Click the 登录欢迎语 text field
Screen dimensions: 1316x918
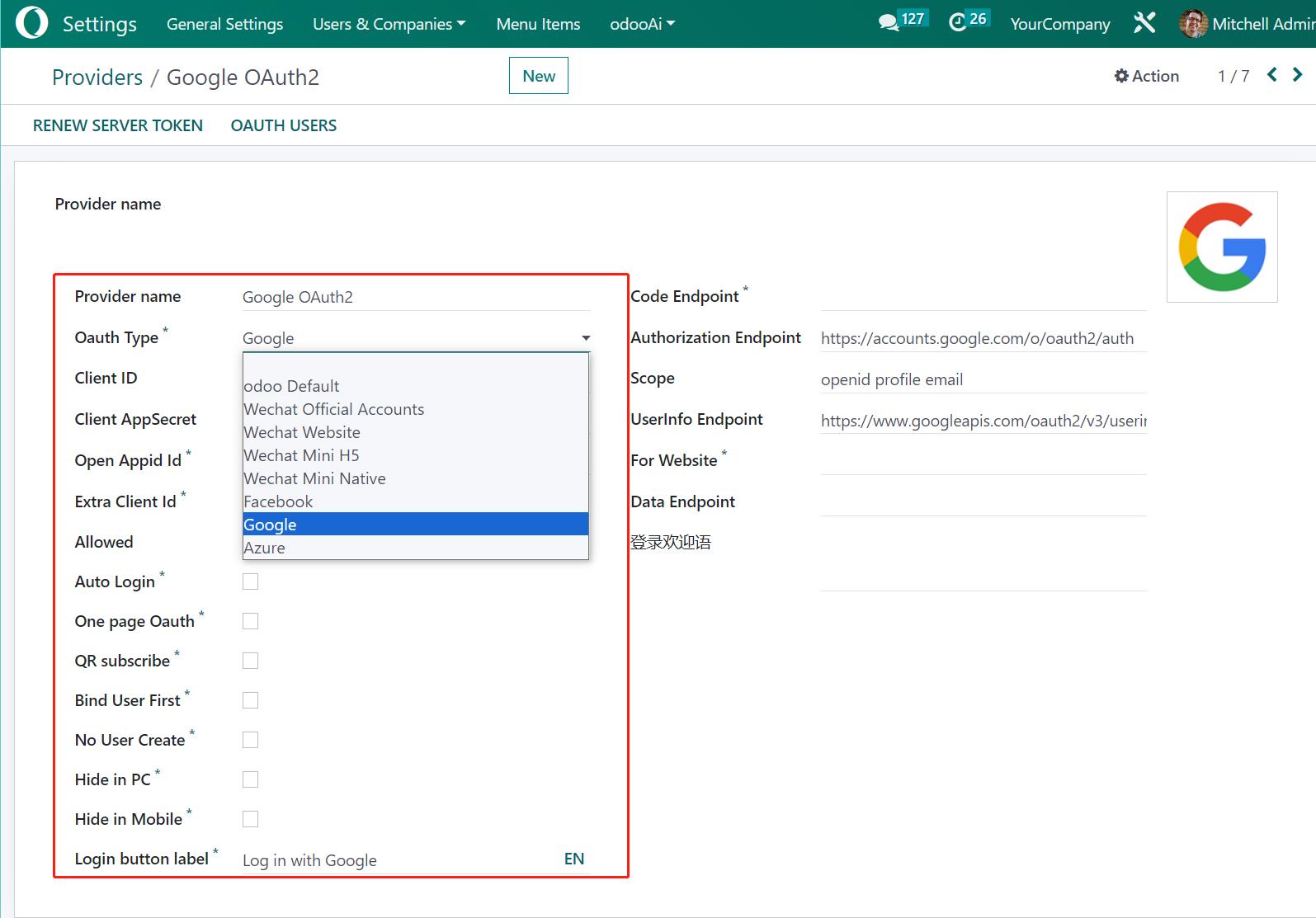(983, 561)
